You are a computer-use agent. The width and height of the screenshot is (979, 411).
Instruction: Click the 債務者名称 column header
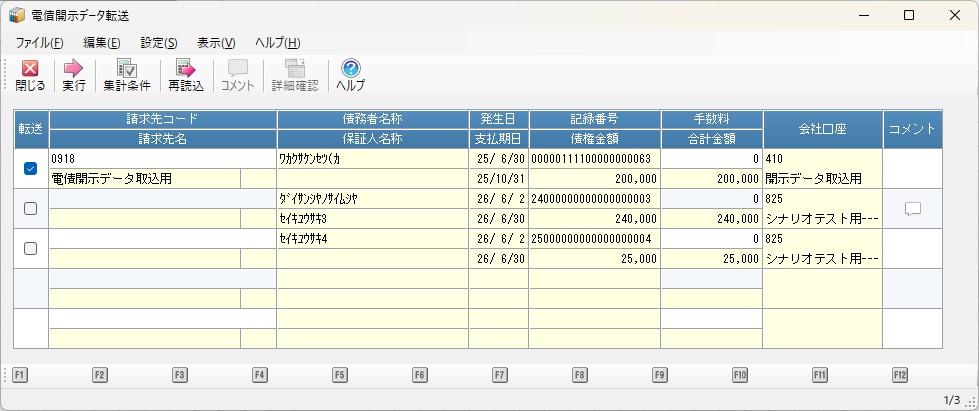click(372, 119)
